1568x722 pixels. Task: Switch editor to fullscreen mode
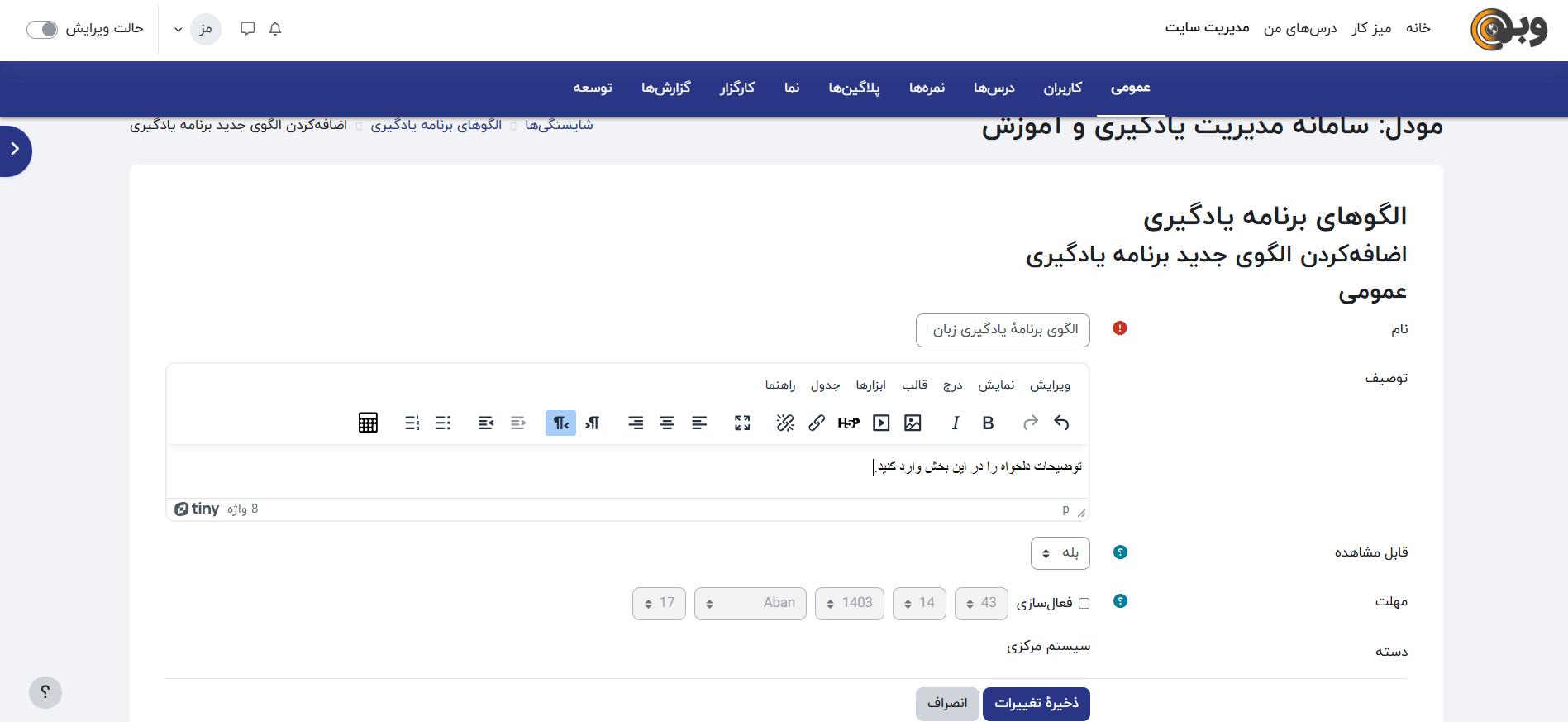(x=742, y=423)
